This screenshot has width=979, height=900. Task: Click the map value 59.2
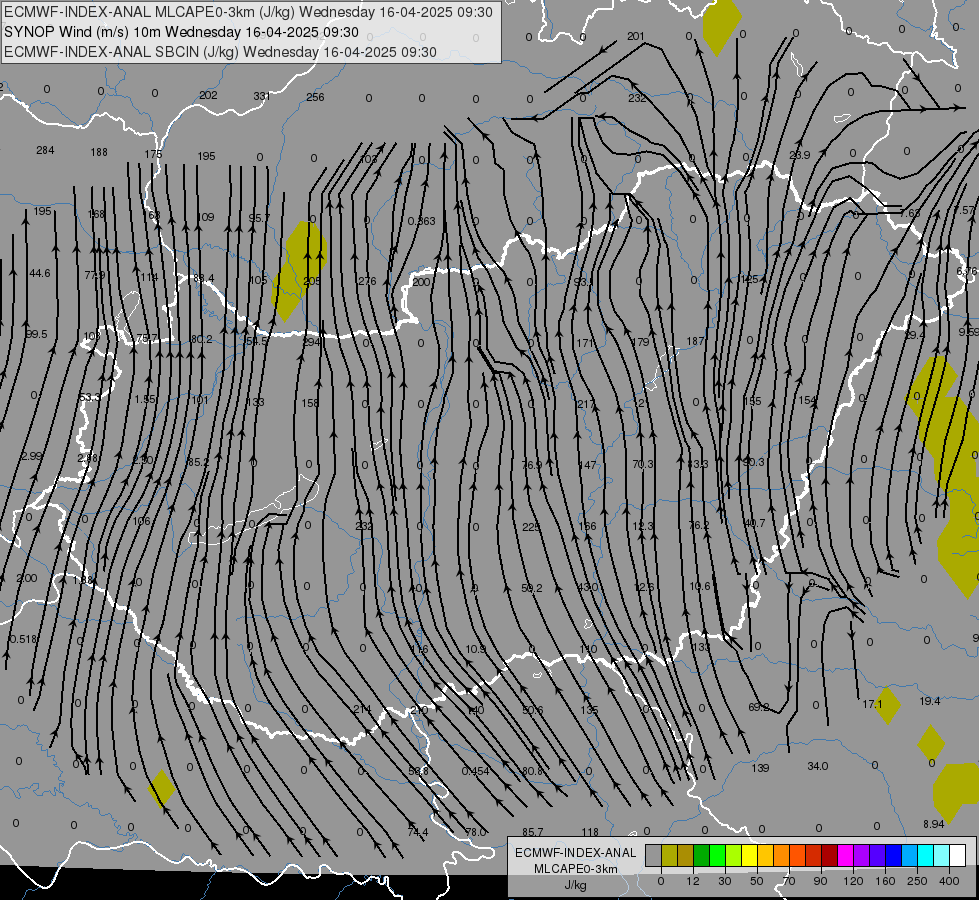[x=531, y=588]
